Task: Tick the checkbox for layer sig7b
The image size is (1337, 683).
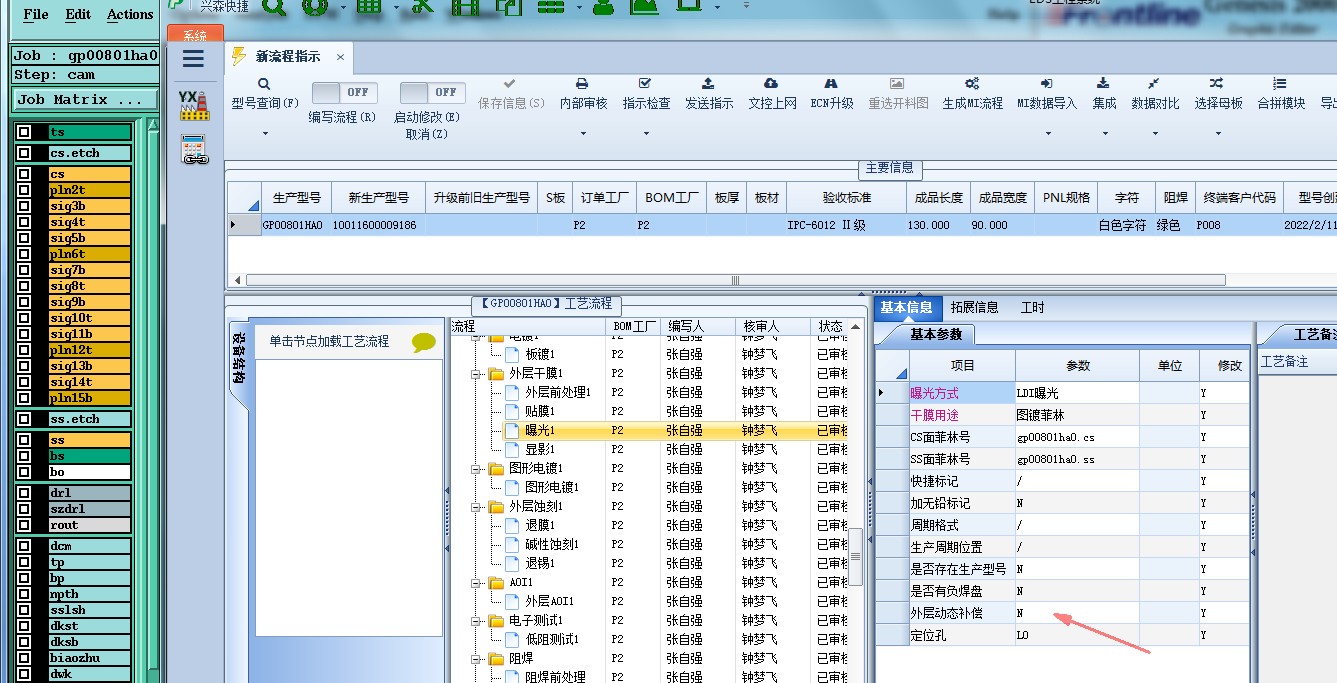Action: tap(24, 270)
